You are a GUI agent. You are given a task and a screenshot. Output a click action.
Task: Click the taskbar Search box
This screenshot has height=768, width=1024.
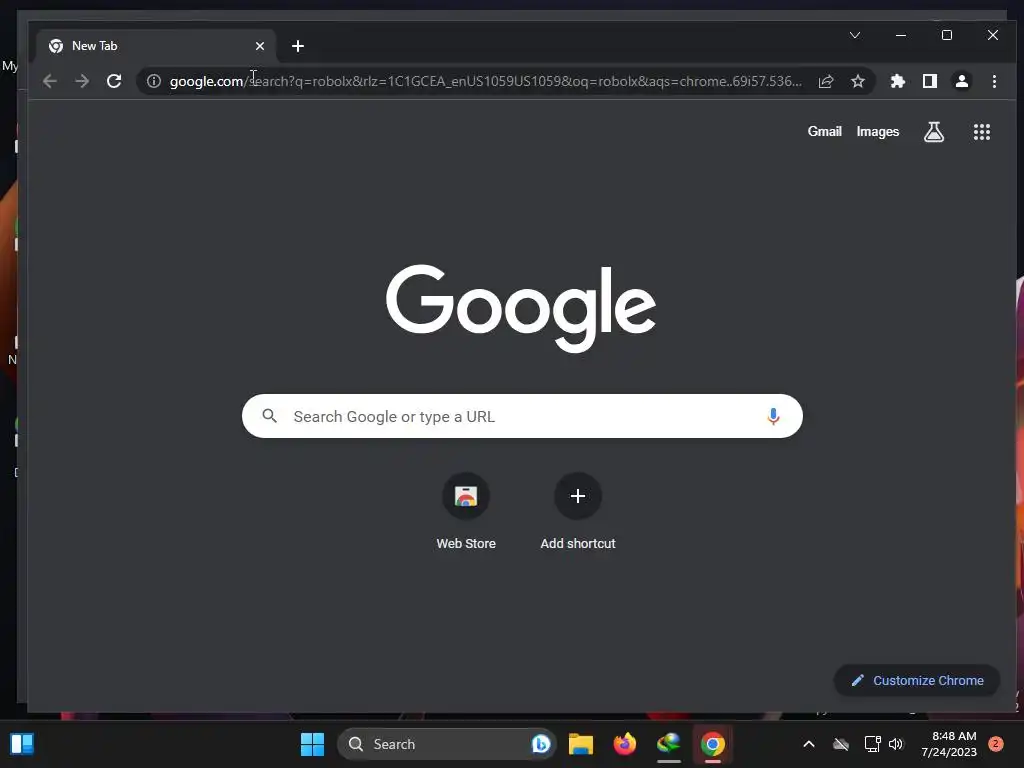[x=447, y=744]
